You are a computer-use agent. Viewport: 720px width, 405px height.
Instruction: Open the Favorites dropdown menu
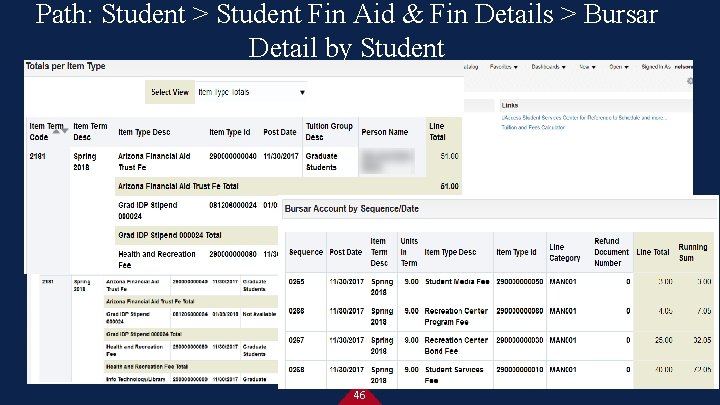(503, 67)
